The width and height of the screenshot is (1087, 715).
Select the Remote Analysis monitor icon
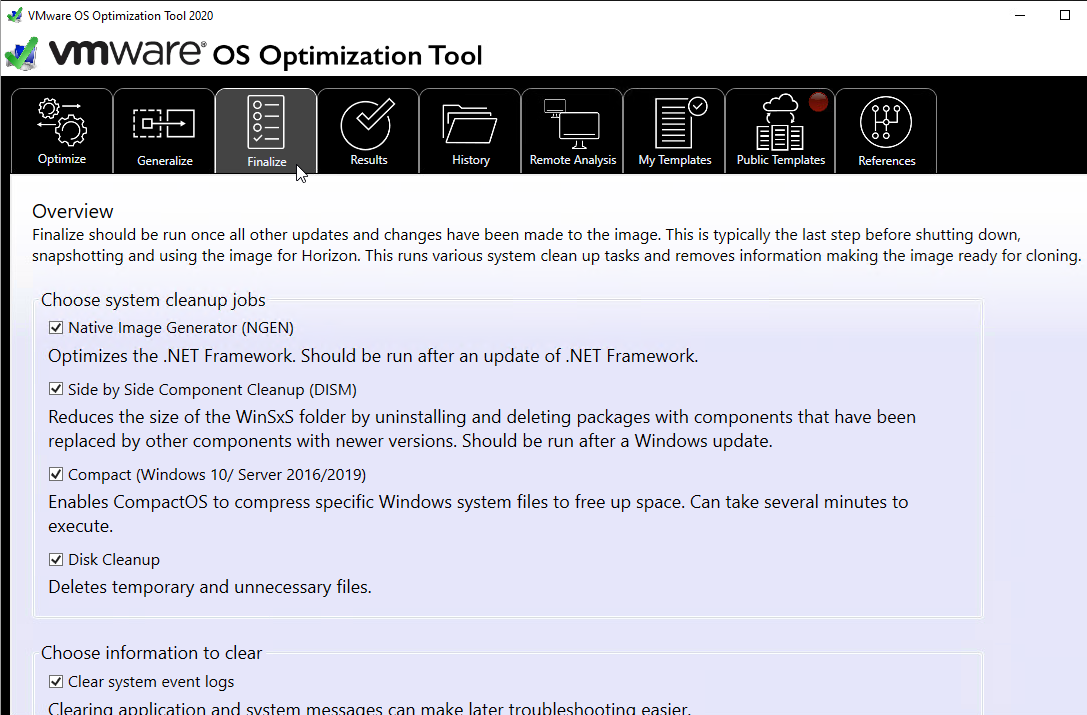click(572, 124)
